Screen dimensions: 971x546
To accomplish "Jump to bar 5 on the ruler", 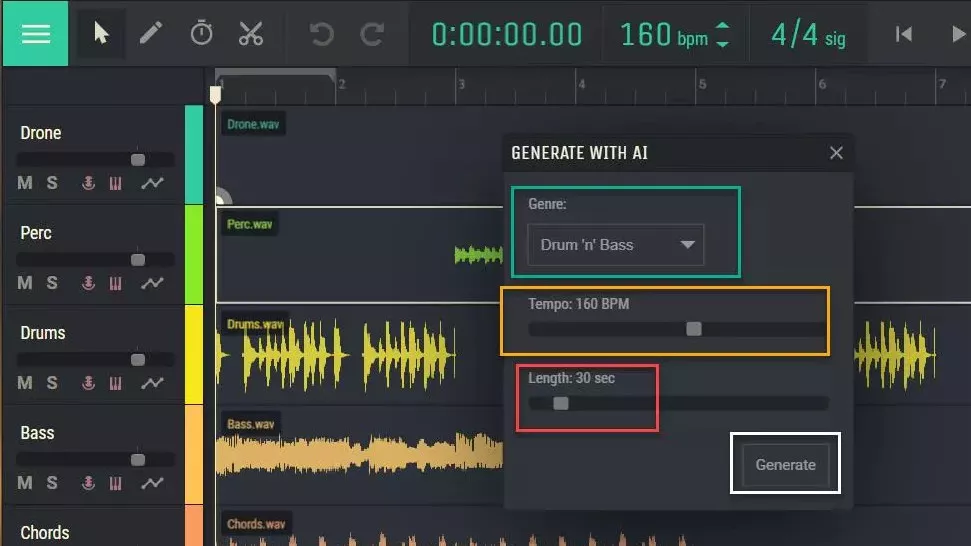I will [701, 85].
